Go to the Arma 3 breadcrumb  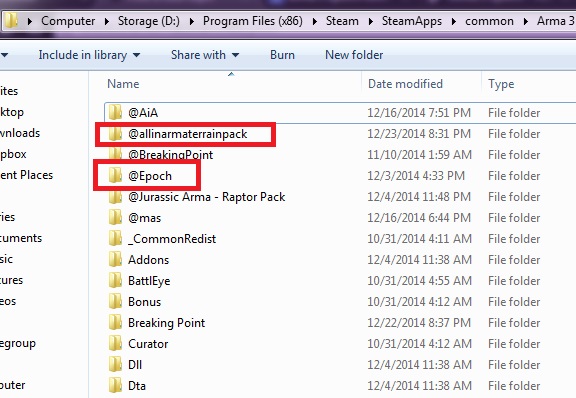[x=556, y=21]
